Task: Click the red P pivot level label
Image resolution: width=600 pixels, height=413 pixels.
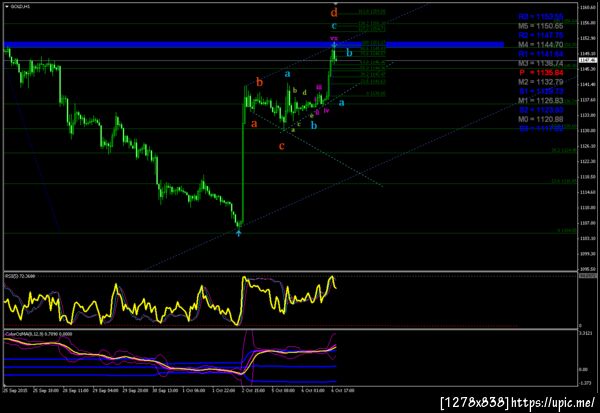Action: (x=541, y=73)
